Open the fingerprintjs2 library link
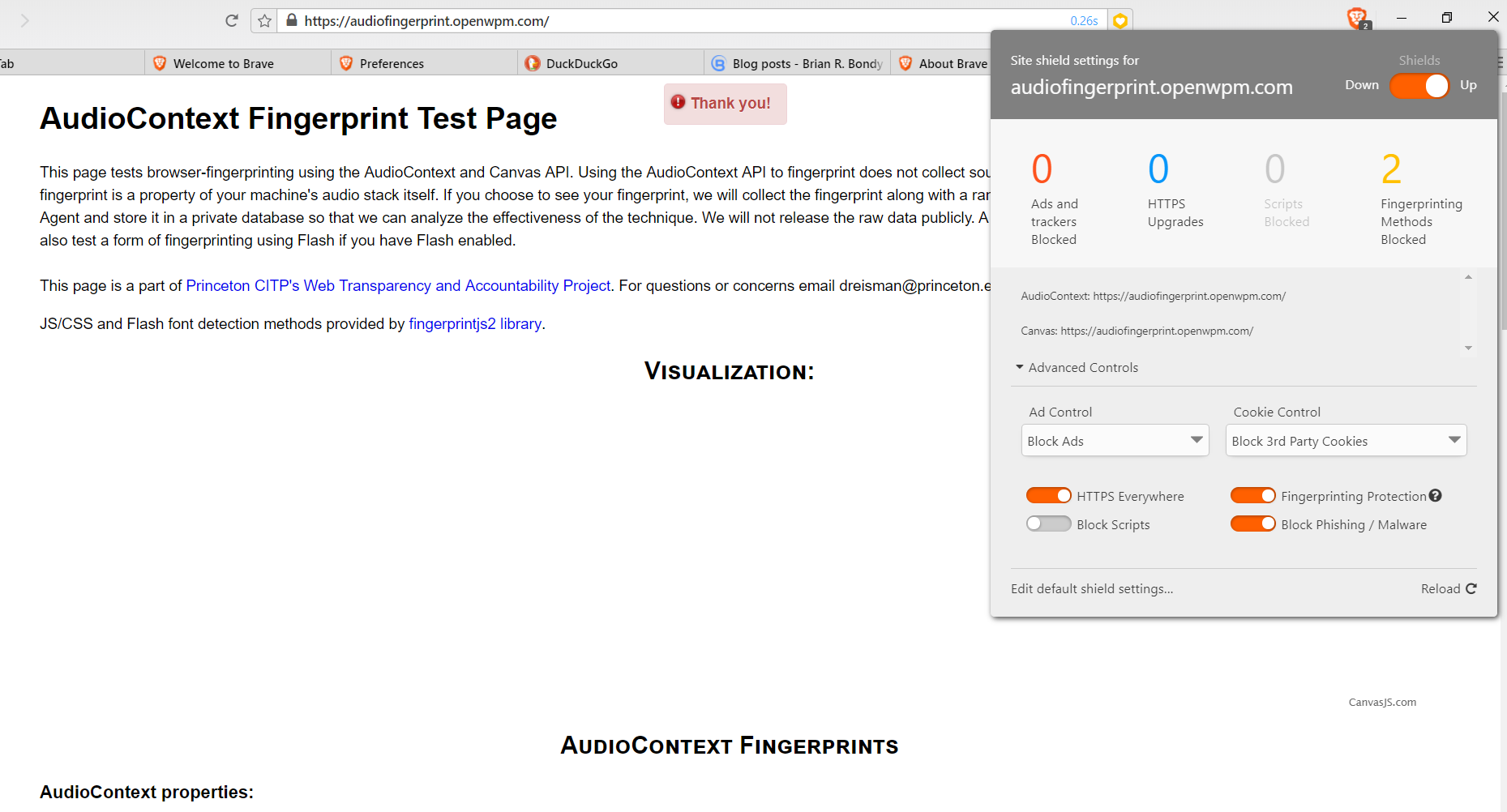The height and width of the screenshot is (812, 1507). [475, 323]
